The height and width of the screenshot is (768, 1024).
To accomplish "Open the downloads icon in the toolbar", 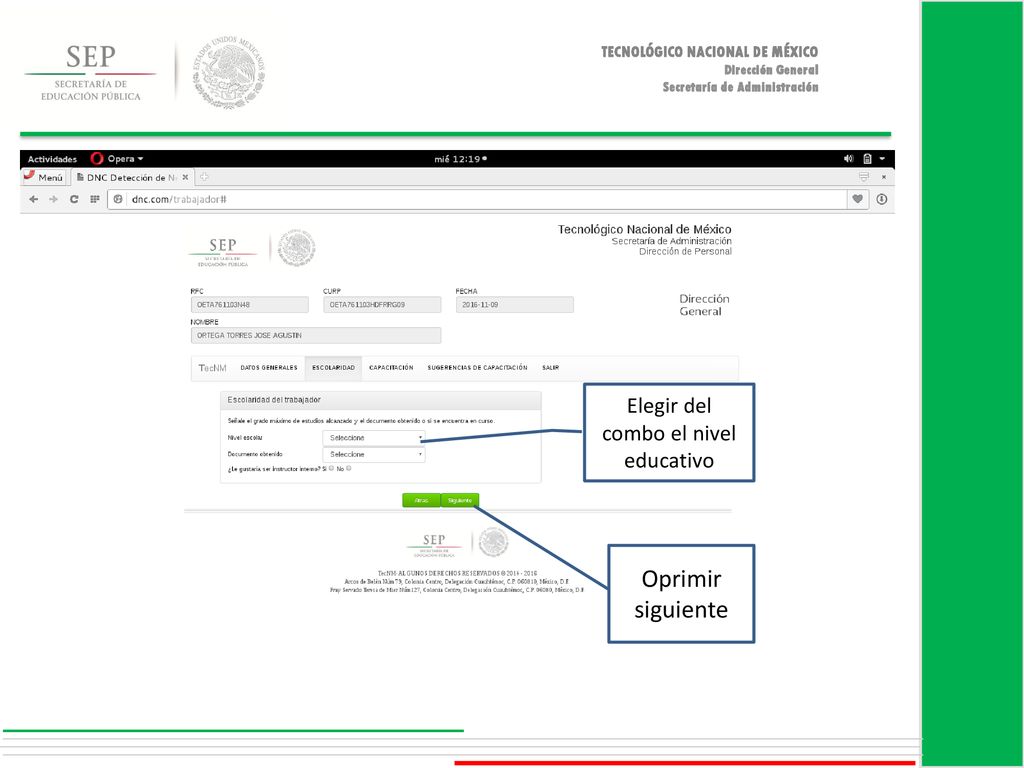I will [x=882, y=199].
